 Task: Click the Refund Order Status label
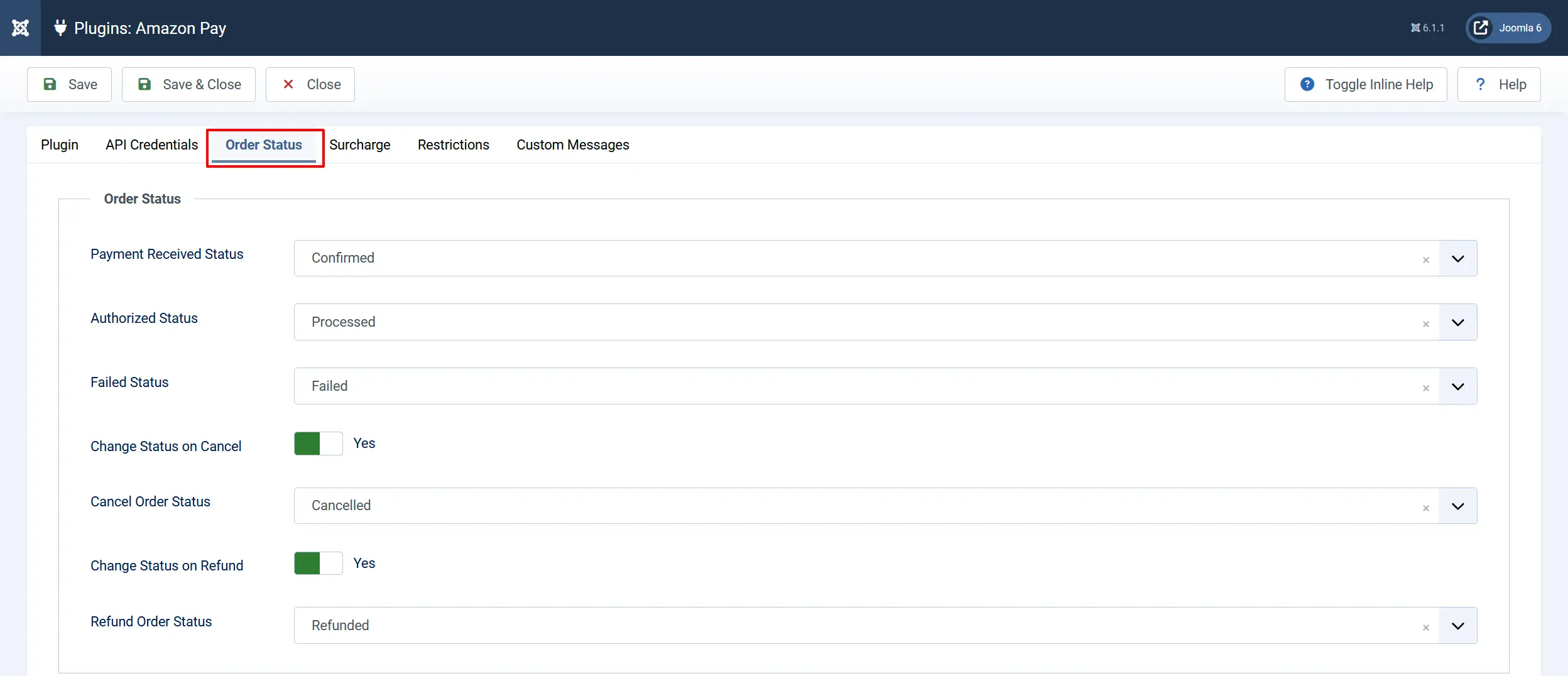(x=151, y=621)
